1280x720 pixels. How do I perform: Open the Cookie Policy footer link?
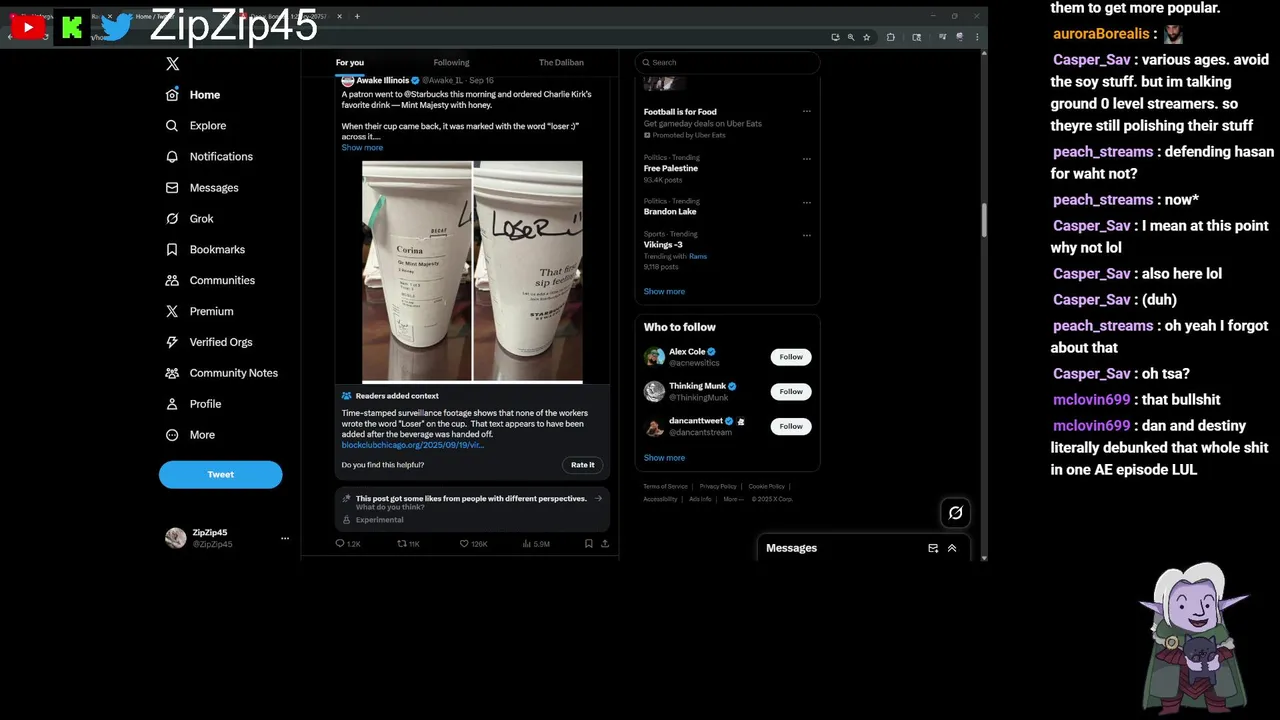[x=766, y=487]
